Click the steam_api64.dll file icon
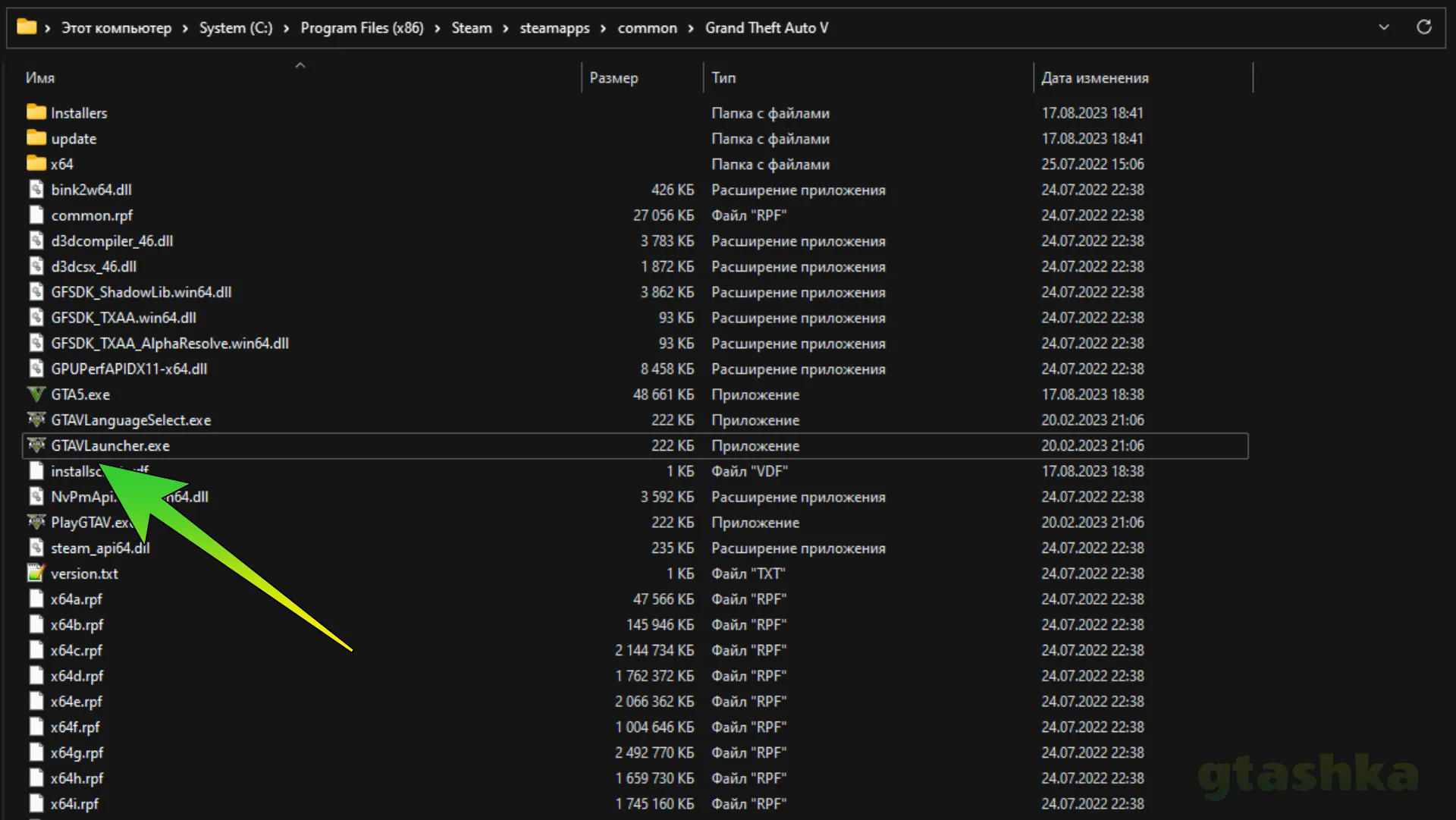 36,548
